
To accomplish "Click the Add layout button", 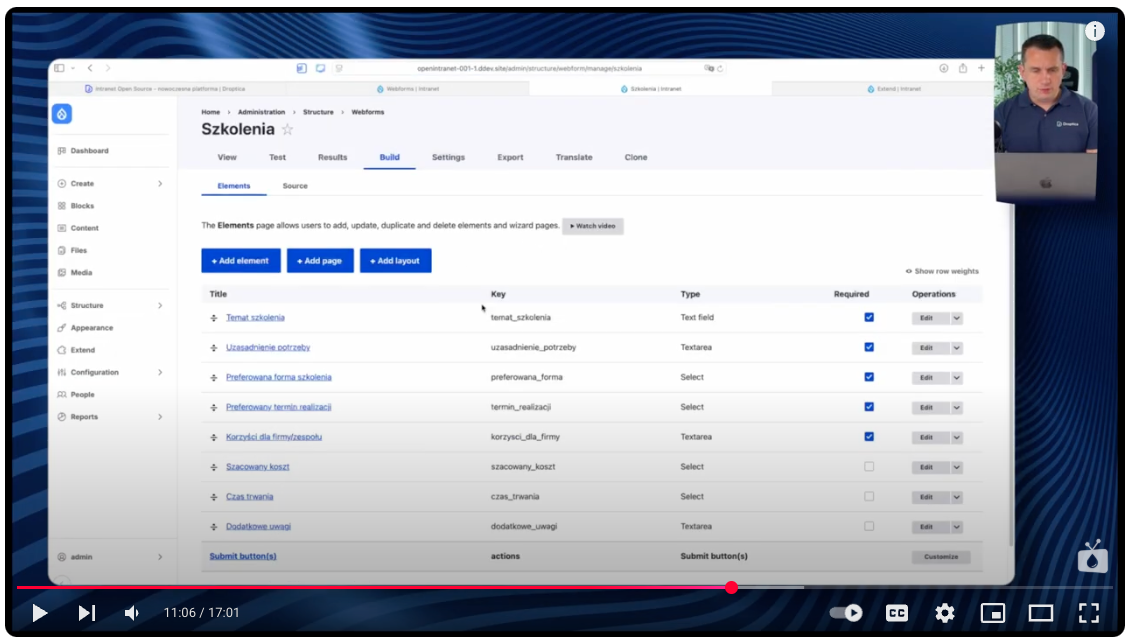I will [395, 261].
